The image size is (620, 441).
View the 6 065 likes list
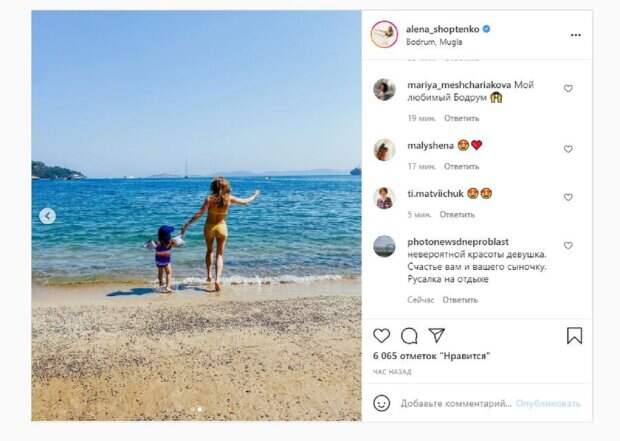[431, 356]
